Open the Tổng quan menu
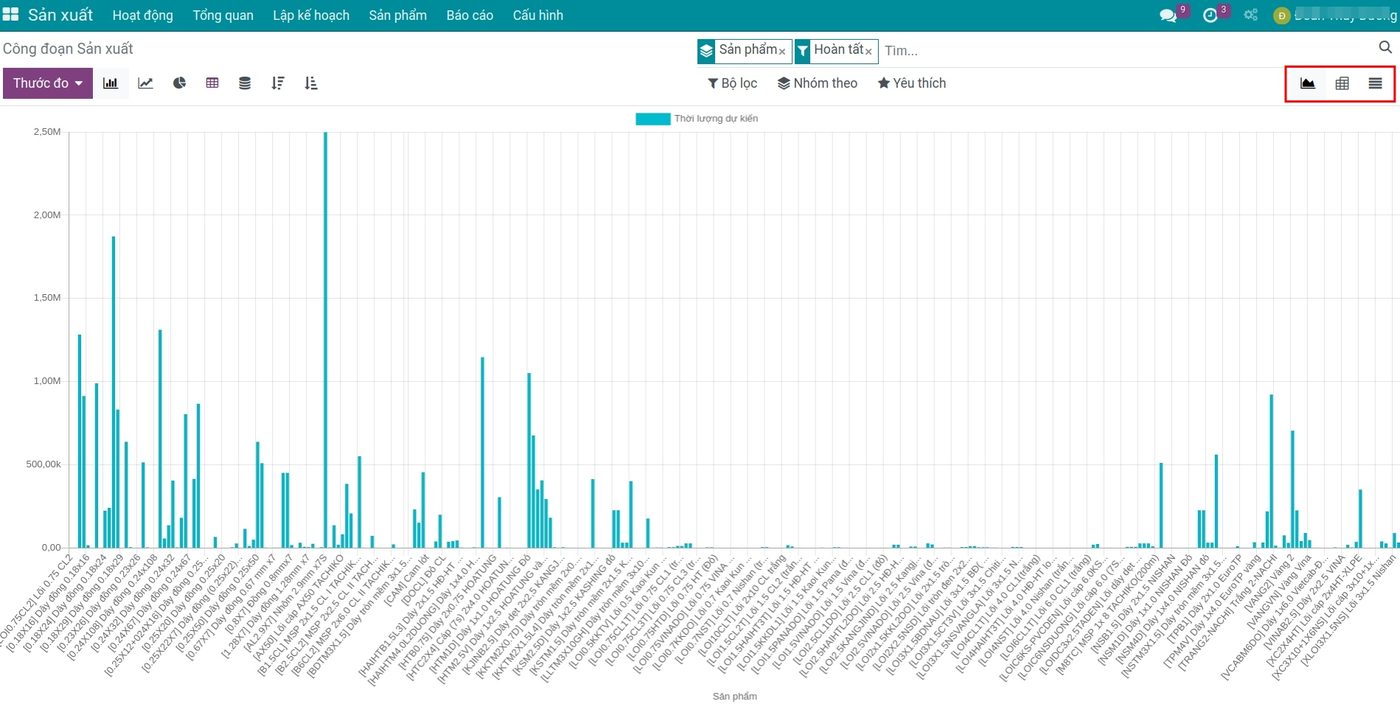1400x704 pixels. coord(223,15)
